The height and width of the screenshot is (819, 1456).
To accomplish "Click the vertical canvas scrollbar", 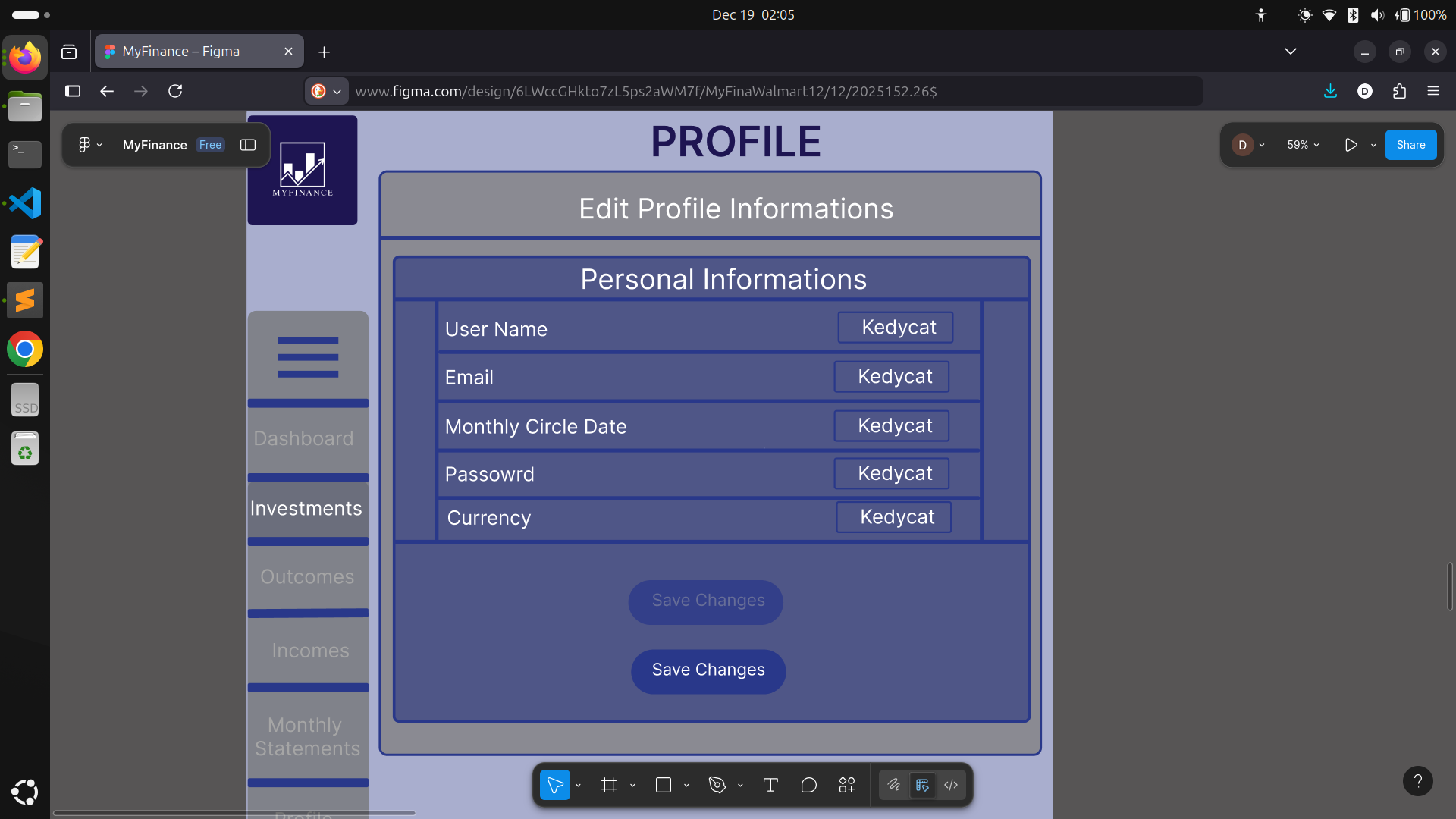I will coord(1449,586).
